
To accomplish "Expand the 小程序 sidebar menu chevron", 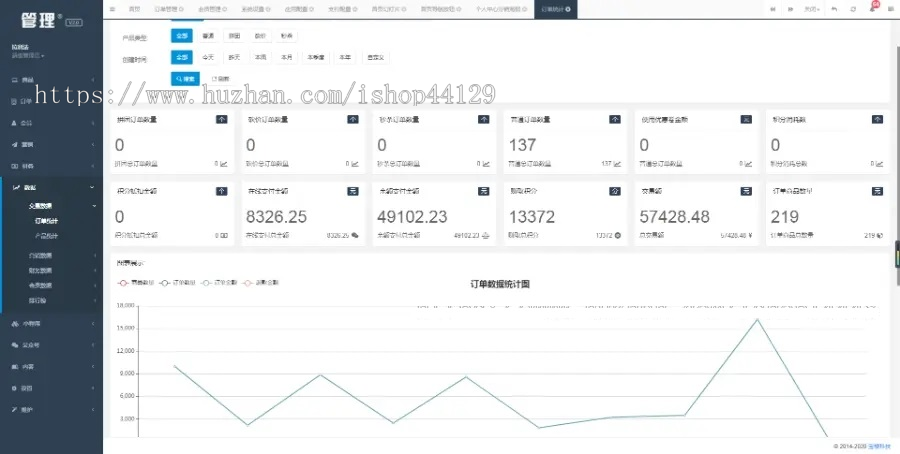I will coord(93,324).
